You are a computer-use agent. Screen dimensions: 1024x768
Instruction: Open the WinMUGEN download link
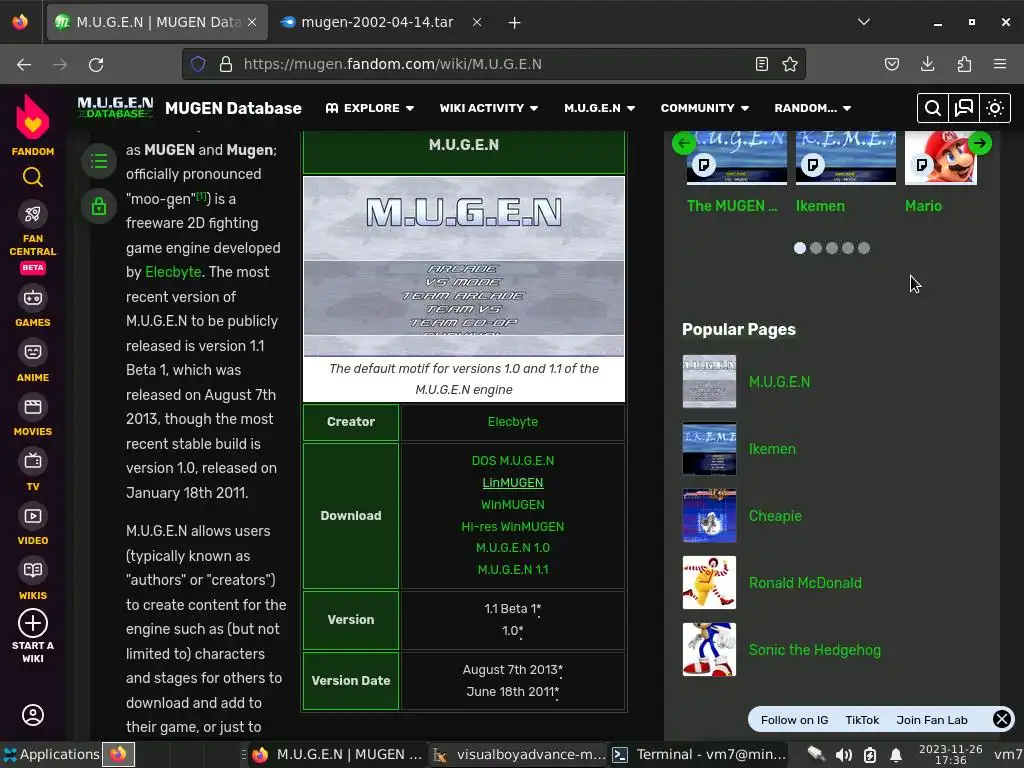(513, 505)
